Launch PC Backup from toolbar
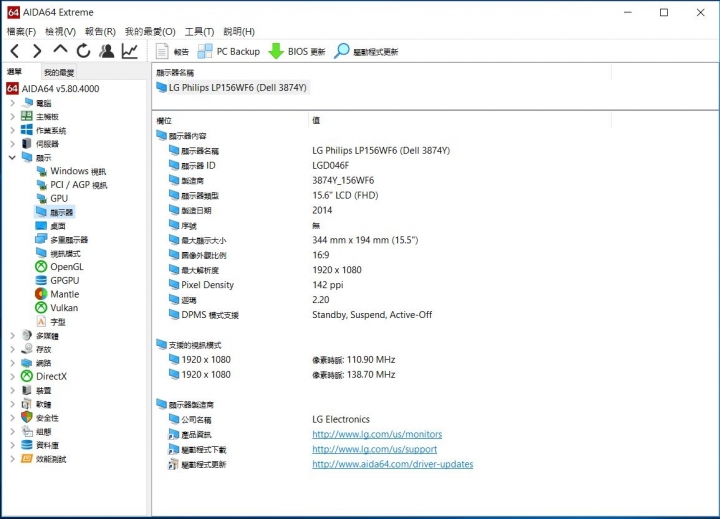This screenshot has width=720, height=519. pyautogui.click(x=229, y=51)
